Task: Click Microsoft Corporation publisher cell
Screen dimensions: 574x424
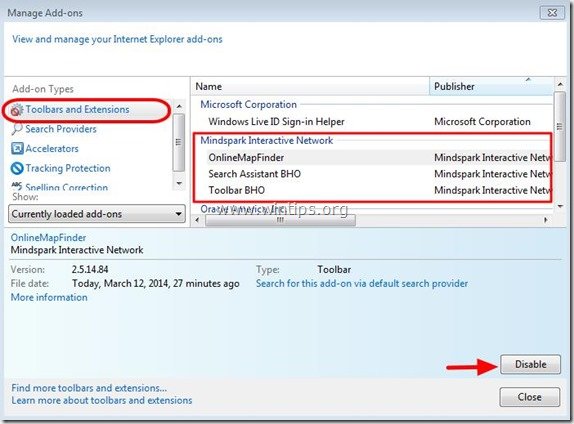Action: click(x=482, y=122)
